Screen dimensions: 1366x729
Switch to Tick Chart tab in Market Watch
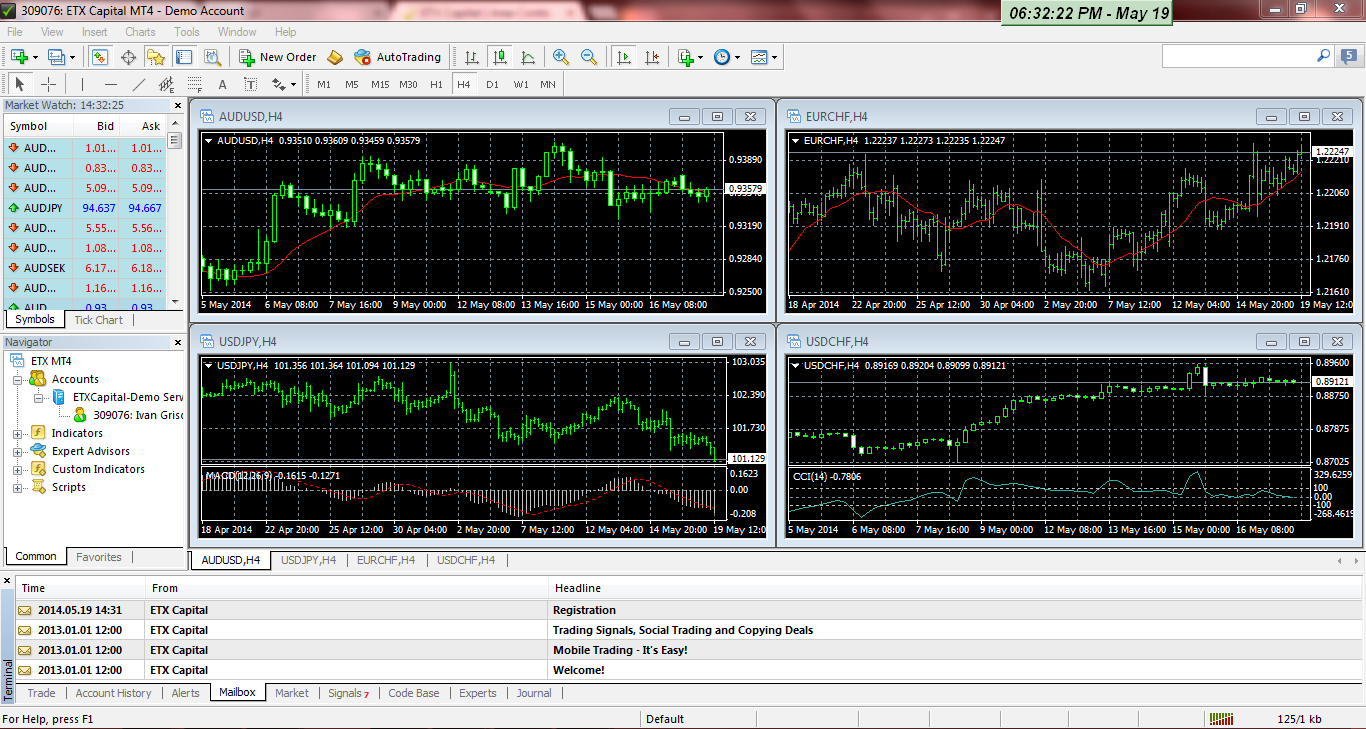[x=98, y=320]
